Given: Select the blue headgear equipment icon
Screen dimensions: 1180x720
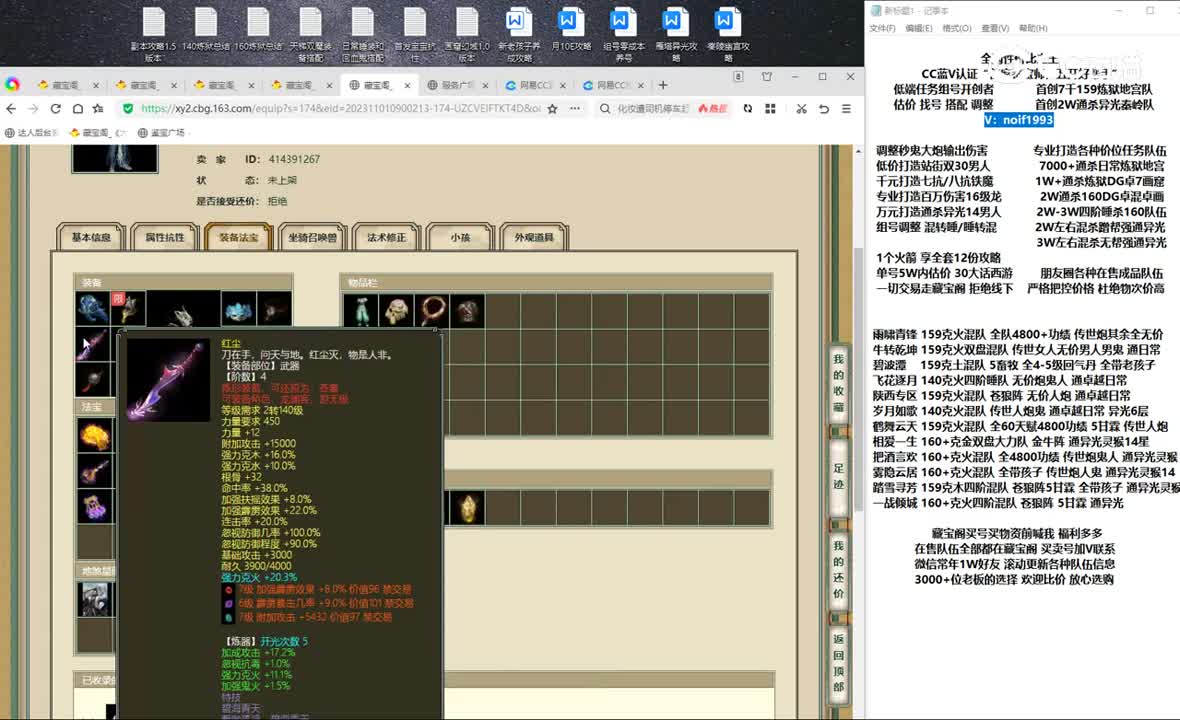Looking at the screenshot, I should pos(92,308).
